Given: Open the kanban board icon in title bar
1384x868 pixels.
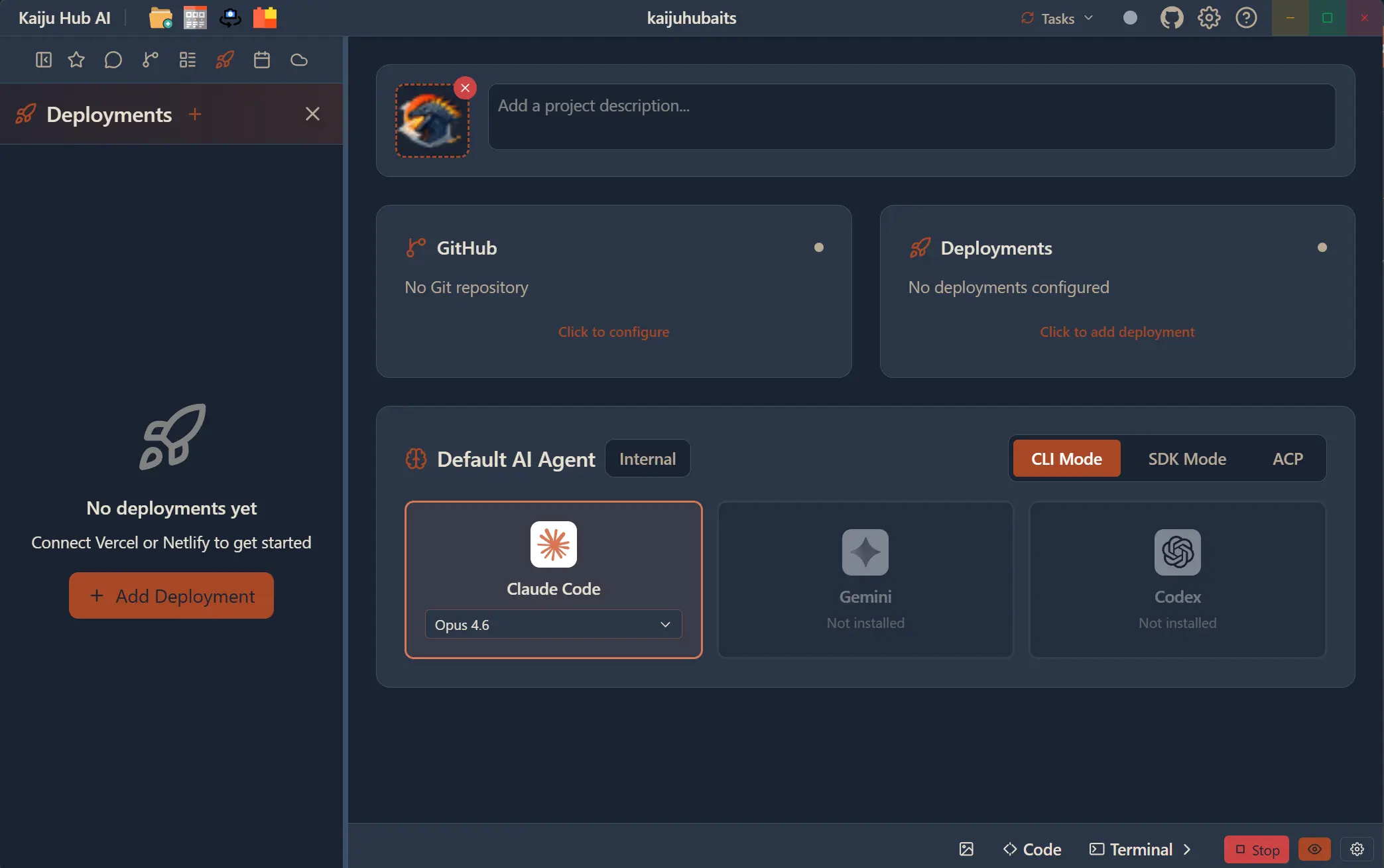Looking at the screenshot, I should [195, 18].
